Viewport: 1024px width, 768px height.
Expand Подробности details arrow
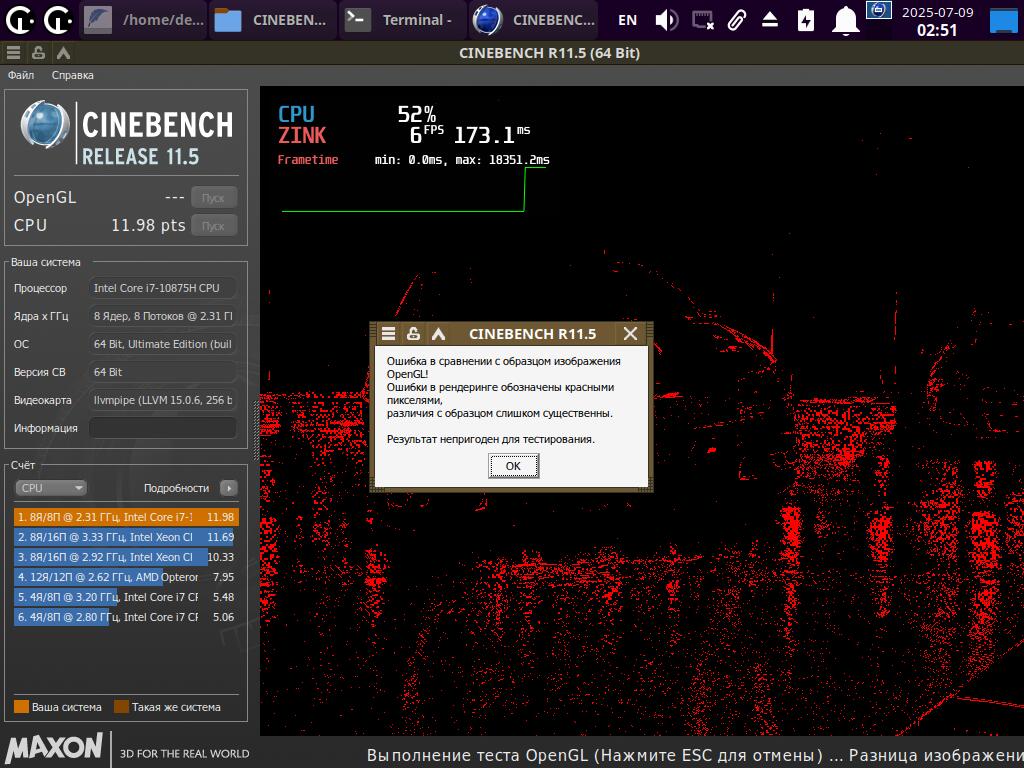(x=229, y=488)
